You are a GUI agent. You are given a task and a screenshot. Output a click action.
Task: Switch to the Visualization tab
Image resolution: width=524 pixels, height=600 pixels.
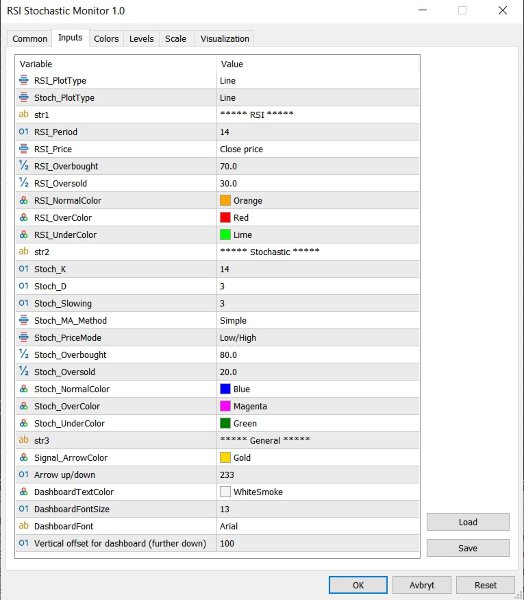tap(225, 39)
